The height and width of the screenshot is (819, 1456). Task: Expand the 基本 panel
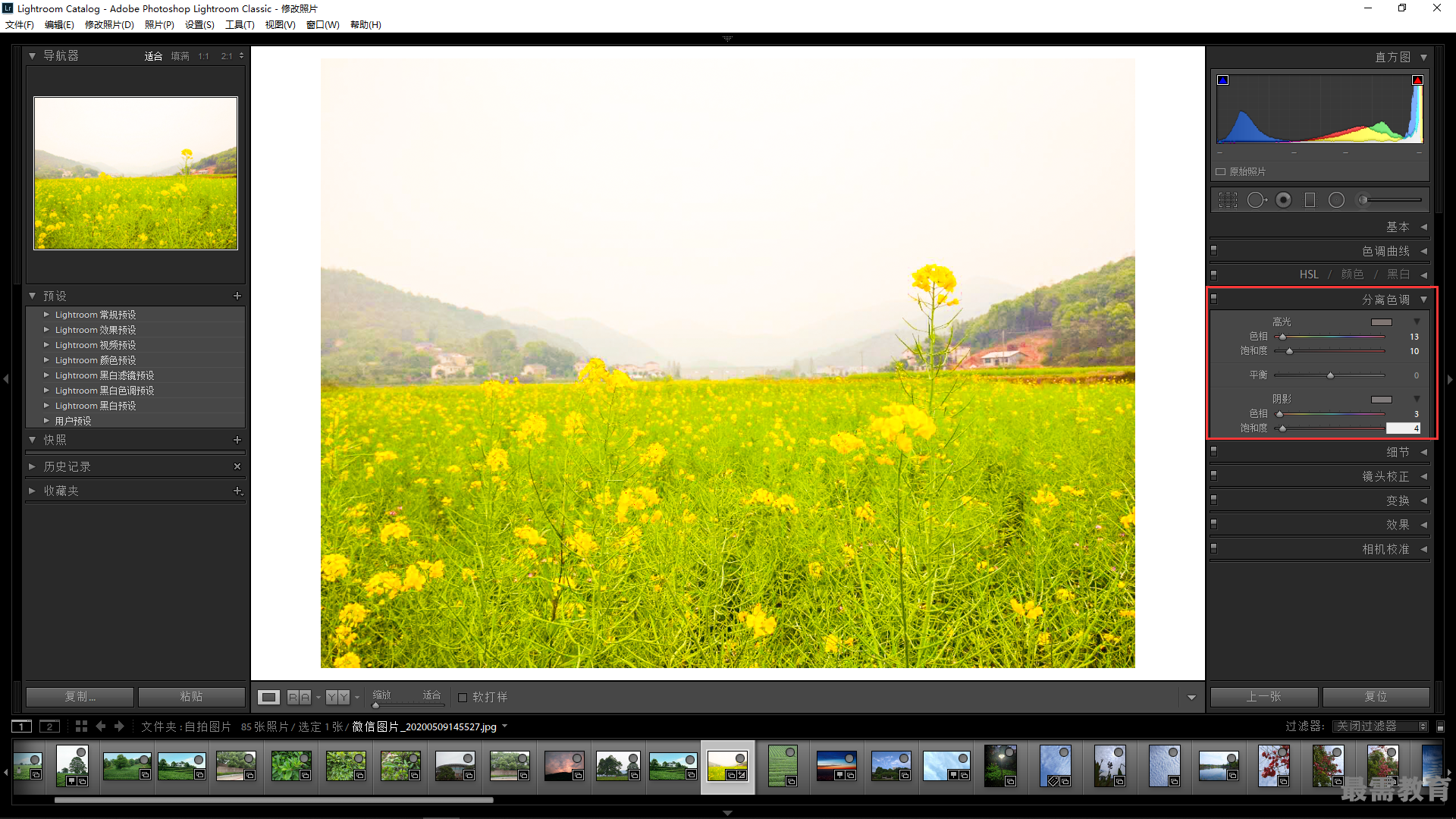(1424, 227)
